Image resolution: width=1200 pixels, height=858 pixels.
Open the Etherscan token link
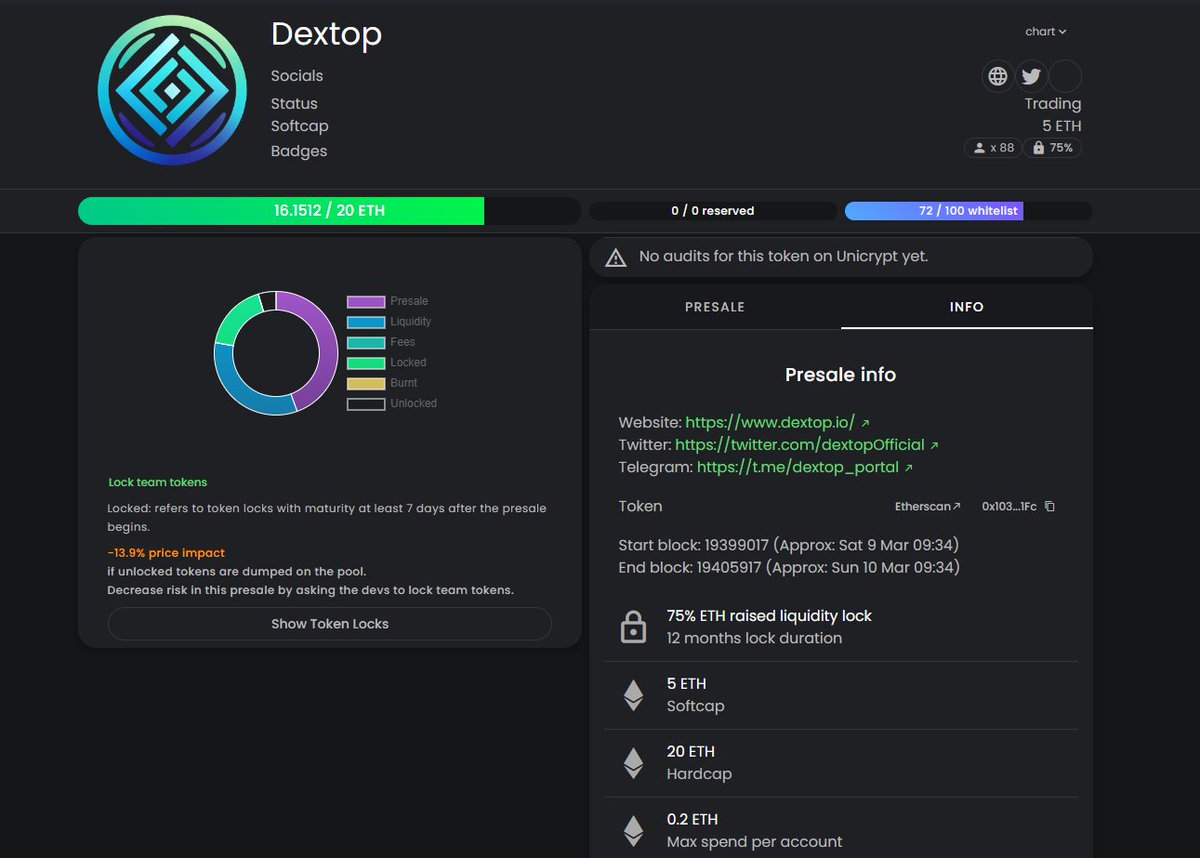click(x=927, y=507)
